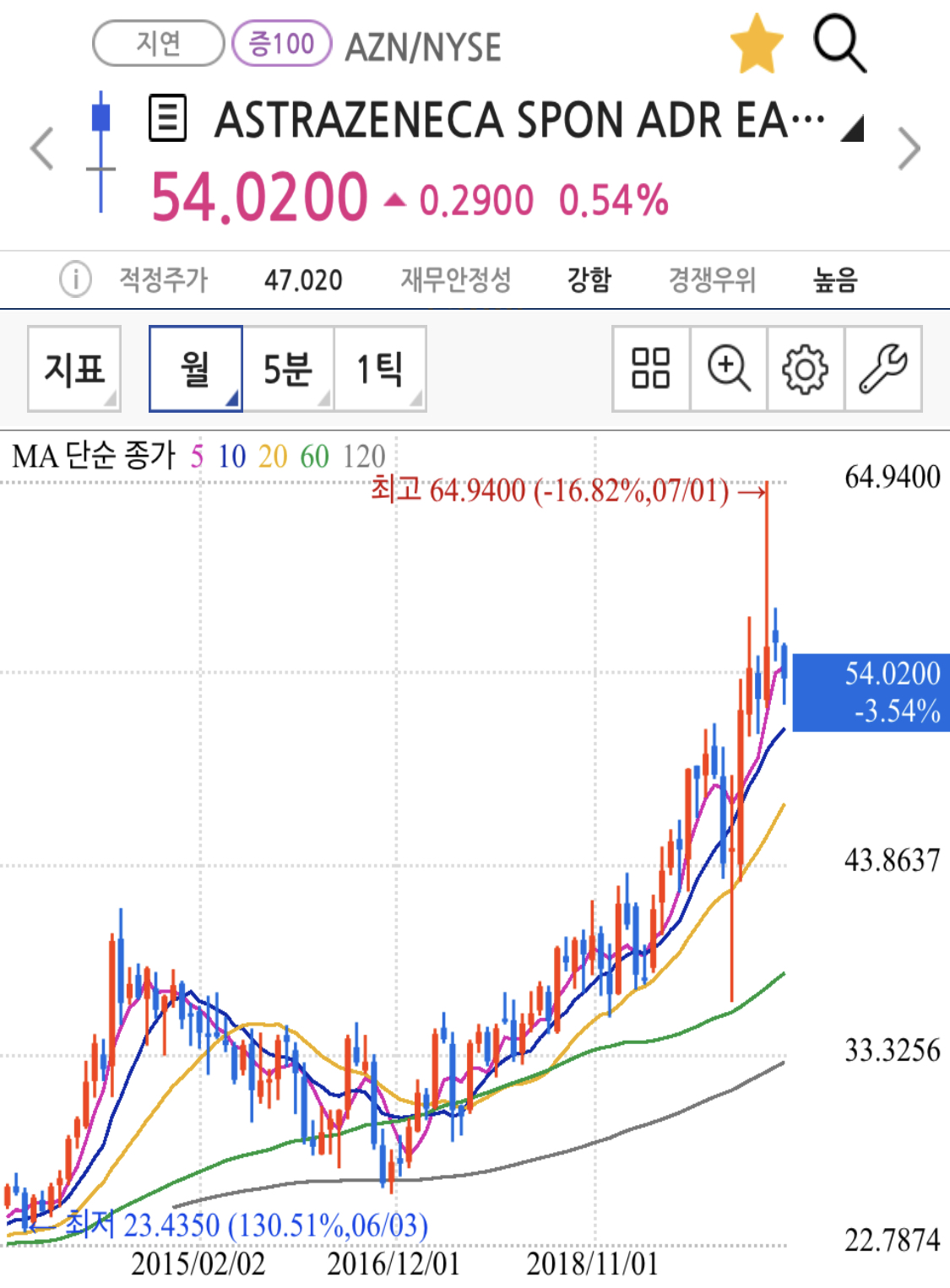The height and width of the screenshot is (1288, 950).
Task: Tap the 2015/02/02 date label
Action: click(198, 1264)
